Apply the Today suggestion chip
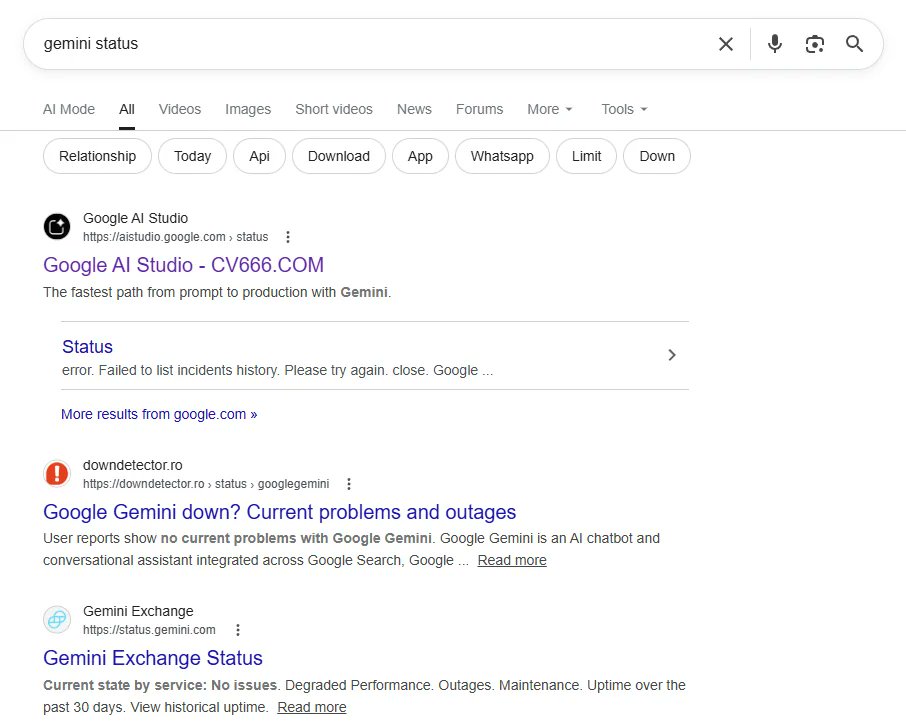Viewport: 906px width, 727px height. coord(192,156)
